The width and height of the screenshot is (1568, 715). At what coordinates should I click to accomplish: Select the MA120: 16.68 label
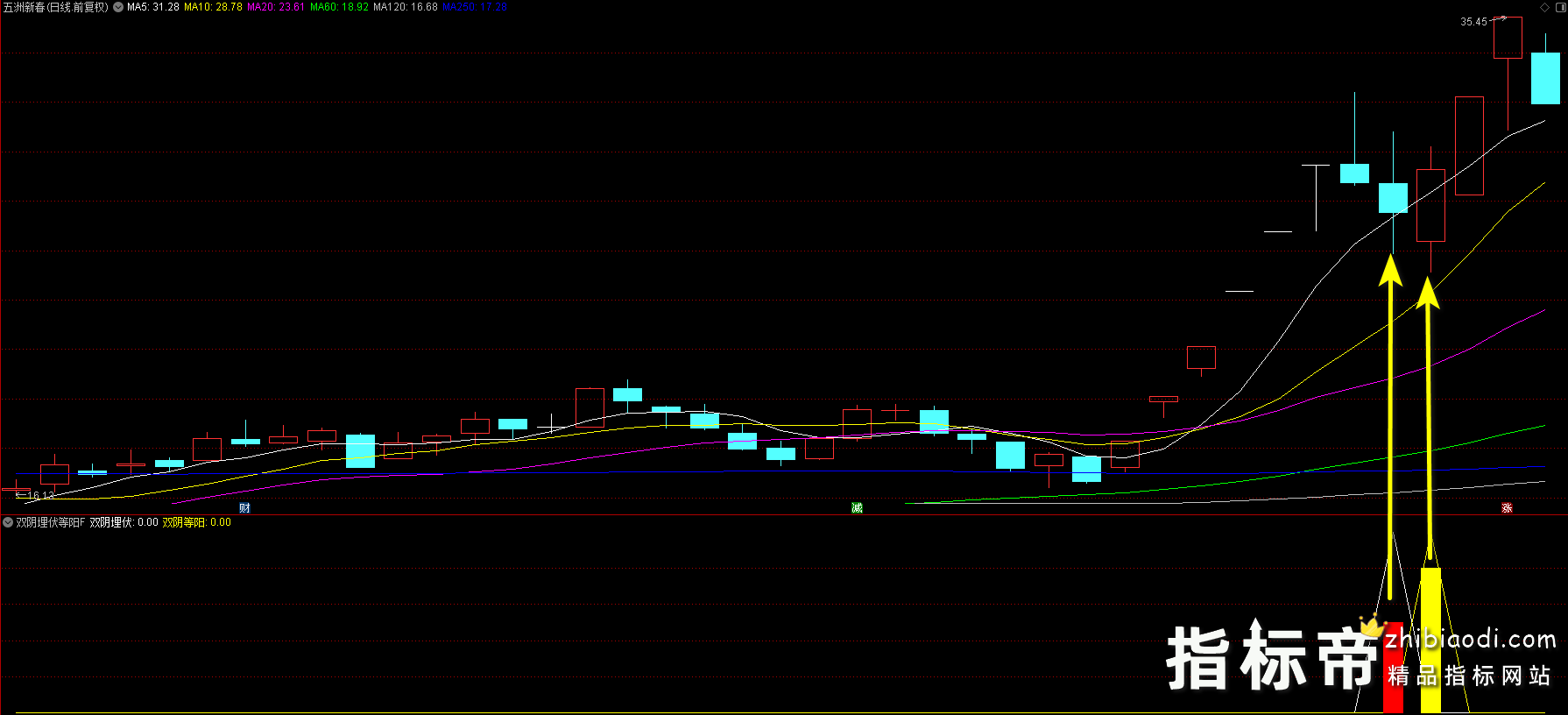(x=405, y=7)
